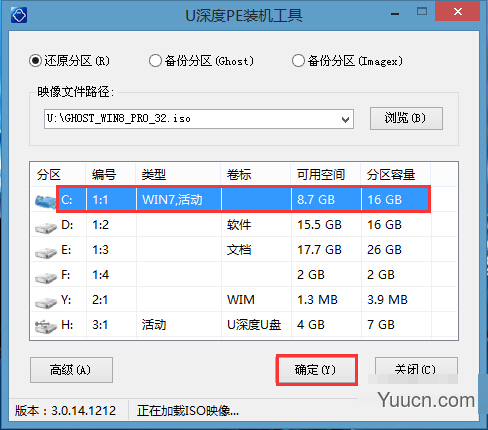Click the 3:1 number cell

pos(100,325)
